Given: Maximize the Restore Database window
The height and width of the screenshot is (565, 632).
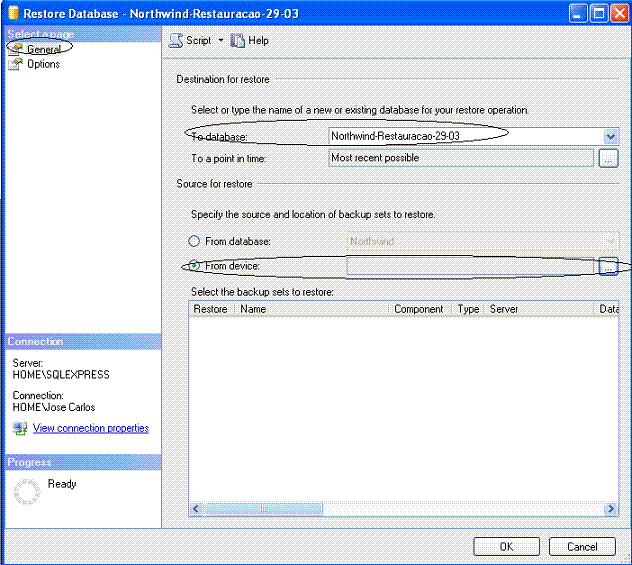Looking at the screenshot, I should click(599, 13).
